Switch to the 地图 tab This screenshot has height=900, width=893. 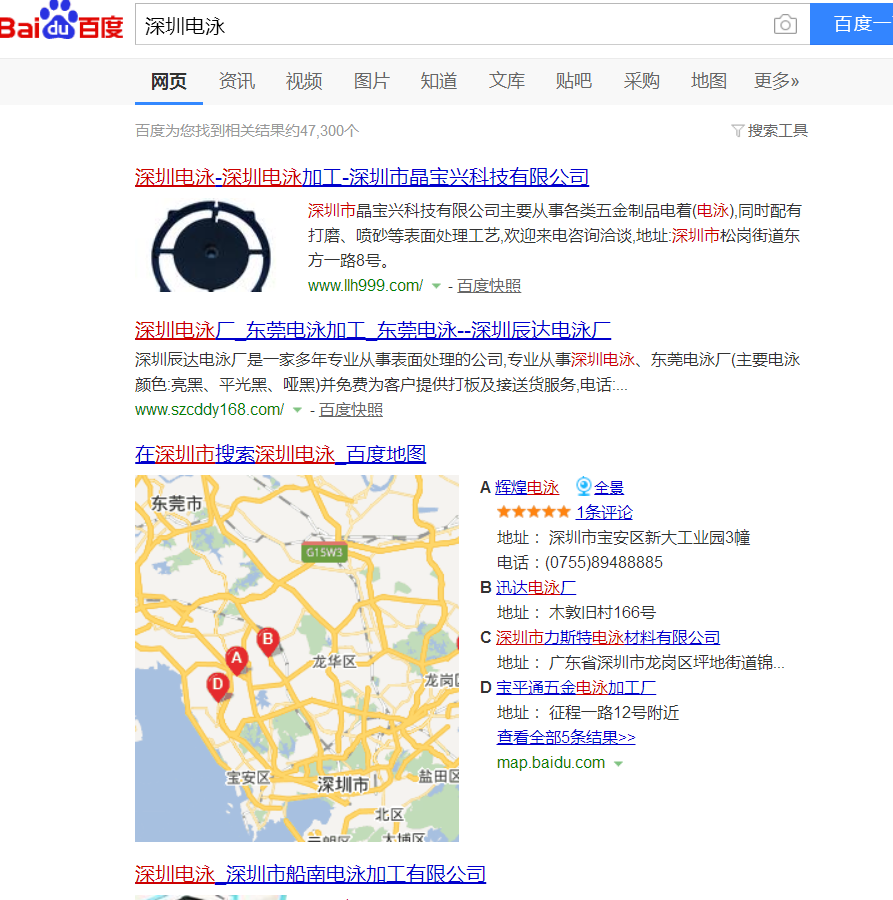[709, 81]
